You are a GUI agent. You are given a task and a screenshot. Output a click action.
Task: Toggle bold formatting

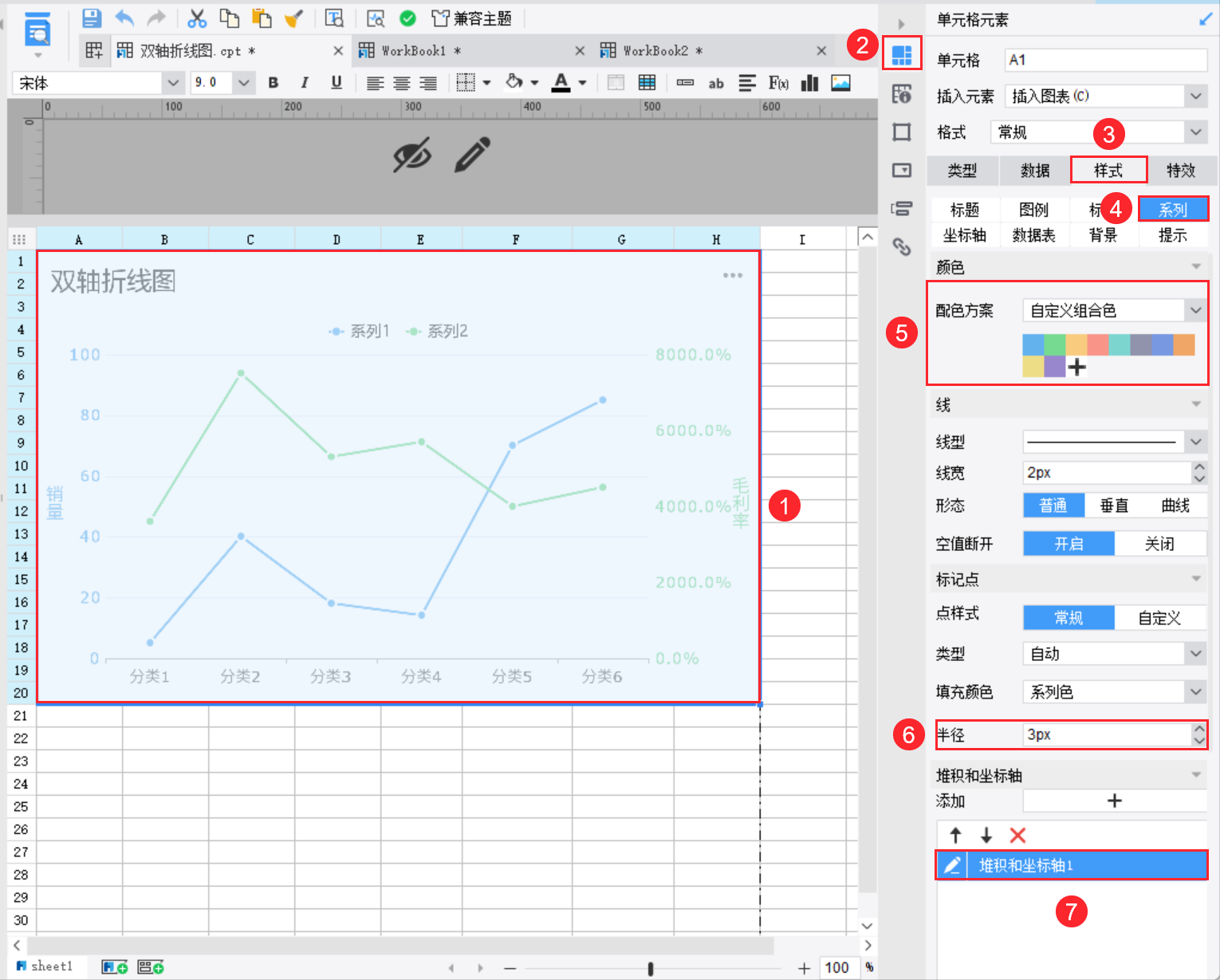point(274,82)
